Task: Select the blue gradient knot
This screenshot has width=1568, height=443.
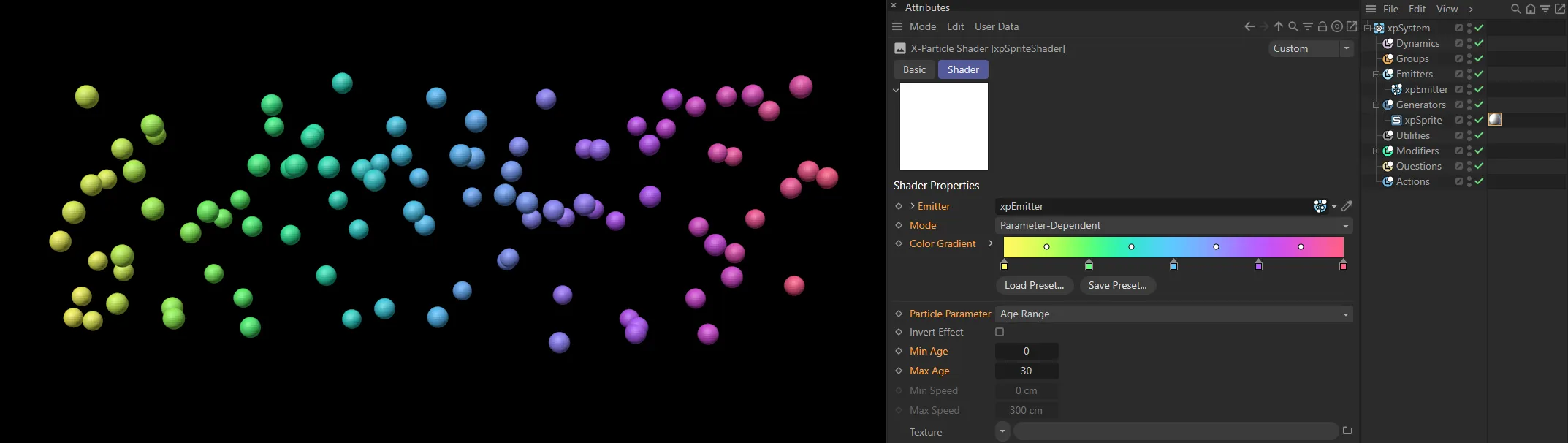Action: 1174,265
